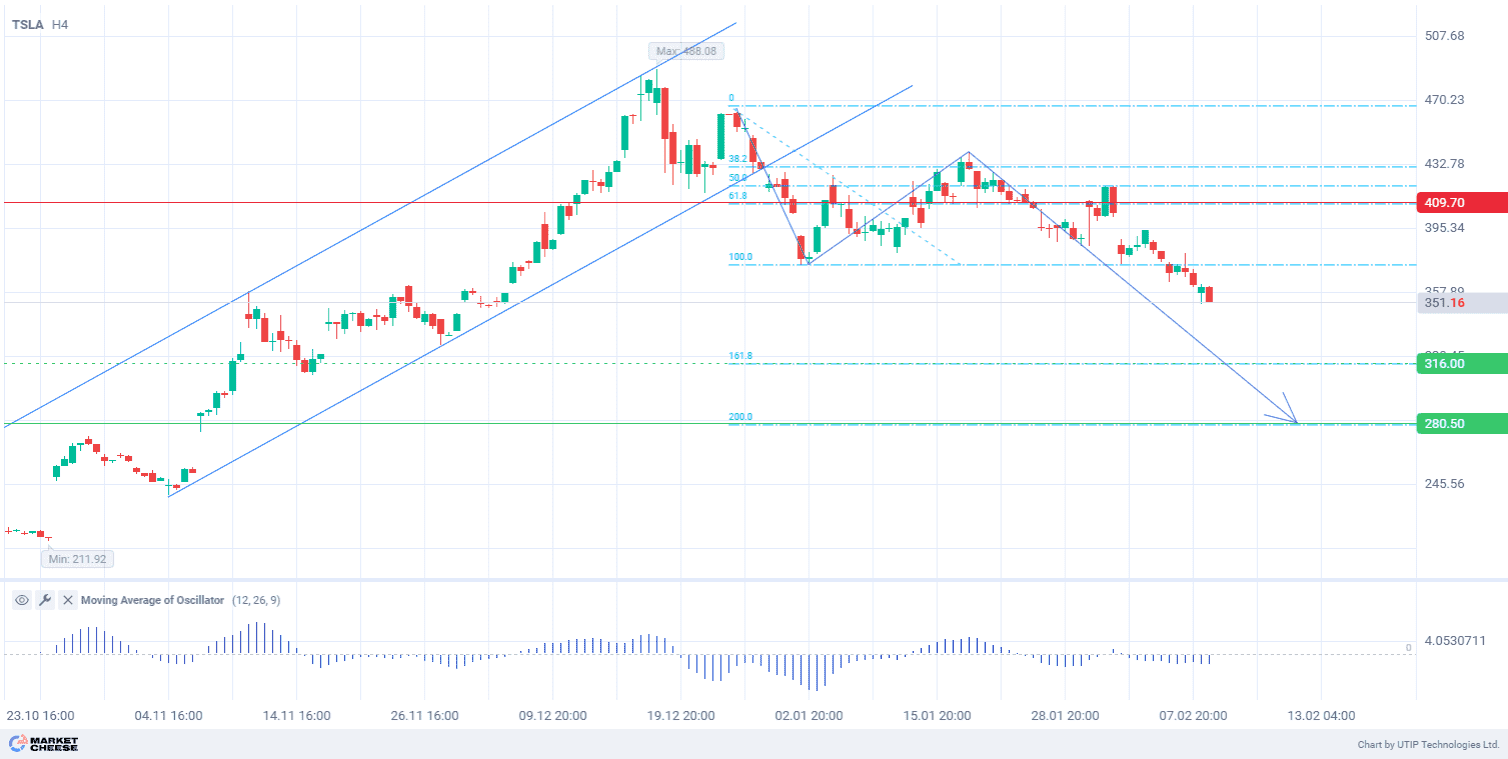
Task: Click the (12, 26, 9) parameters text
Action: 257,600
